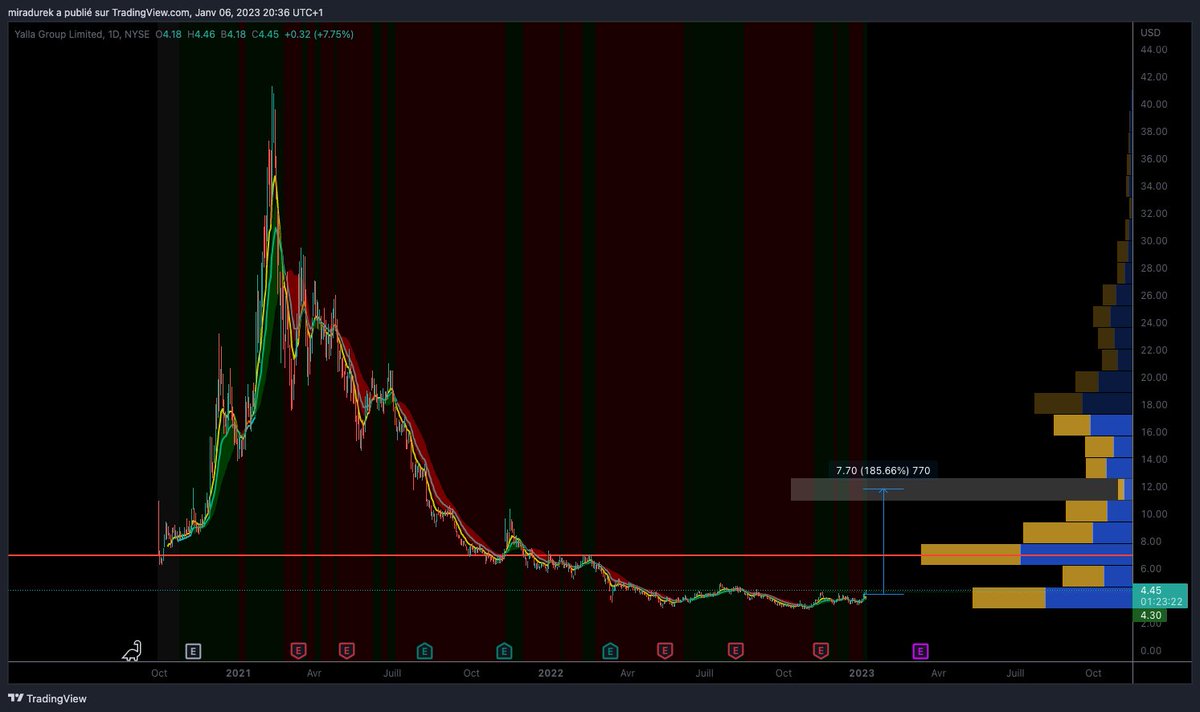Open the red E marker before Oct 2022 label

(x=736, y=651)
